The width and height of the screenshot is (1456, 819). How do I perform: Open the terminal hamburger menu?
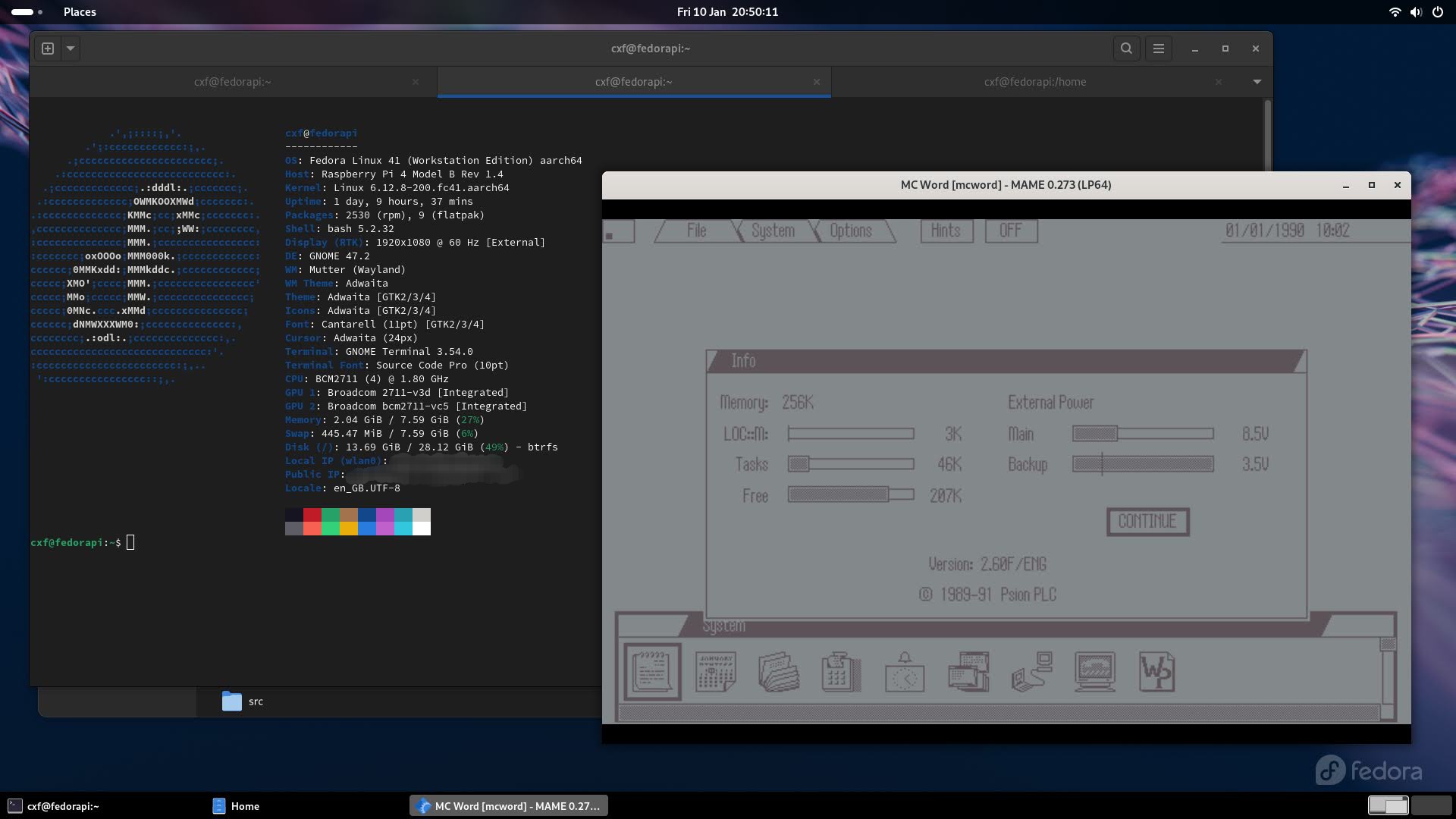click(1158, 49)
